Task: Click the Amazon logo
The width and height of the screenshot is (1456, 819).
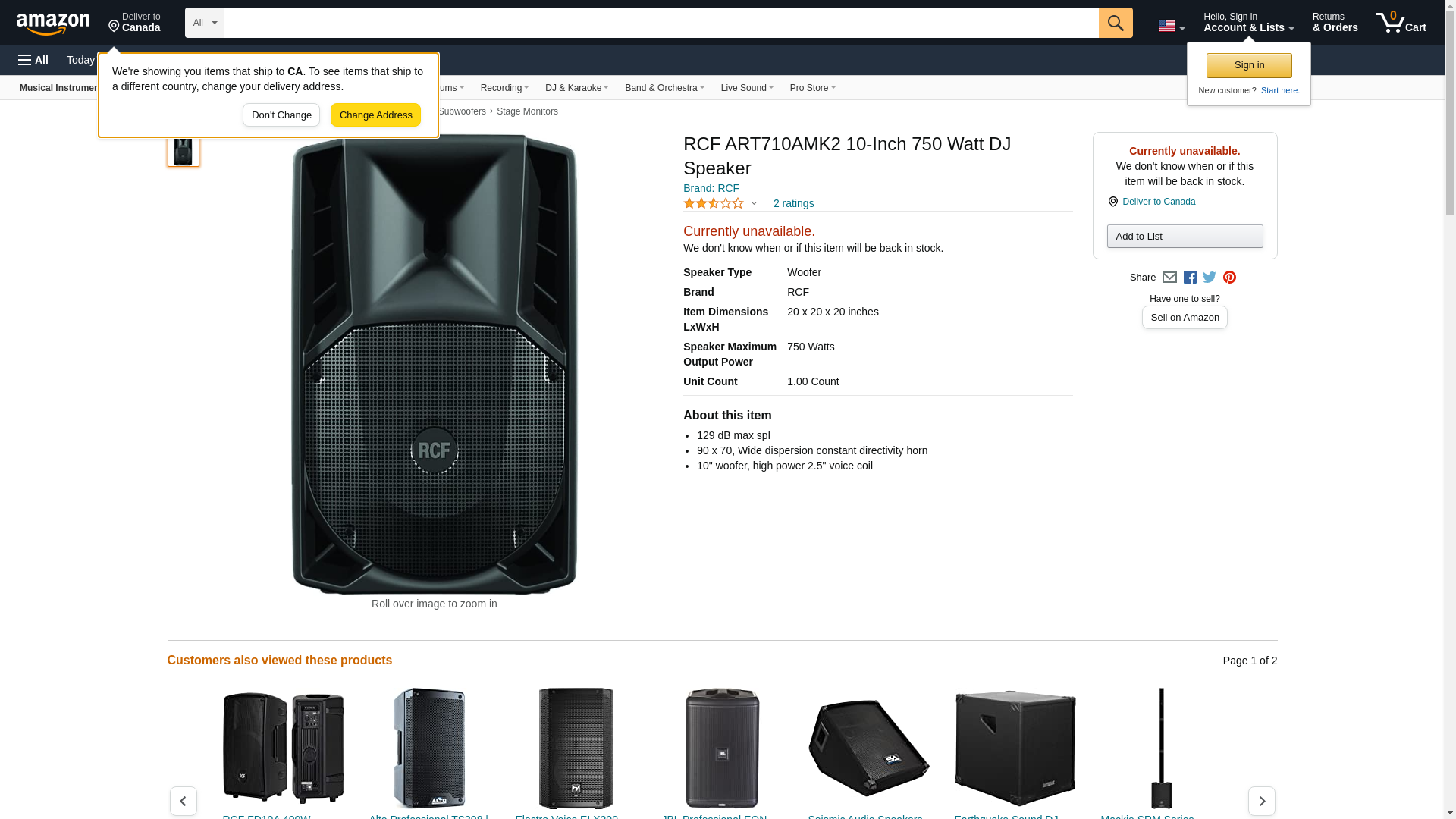Action: coord(53,24)
